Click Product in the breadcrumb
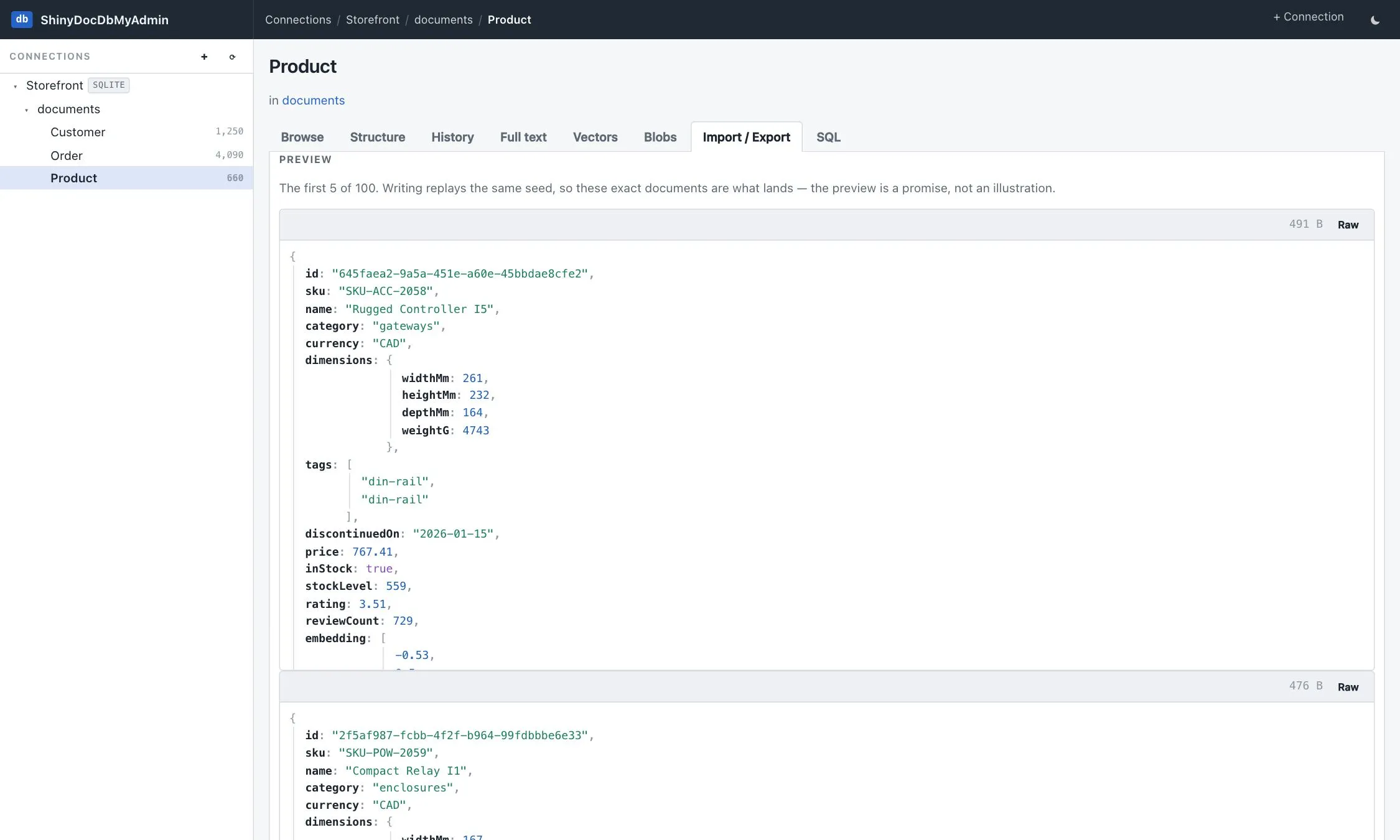 [x=509, y=20]
